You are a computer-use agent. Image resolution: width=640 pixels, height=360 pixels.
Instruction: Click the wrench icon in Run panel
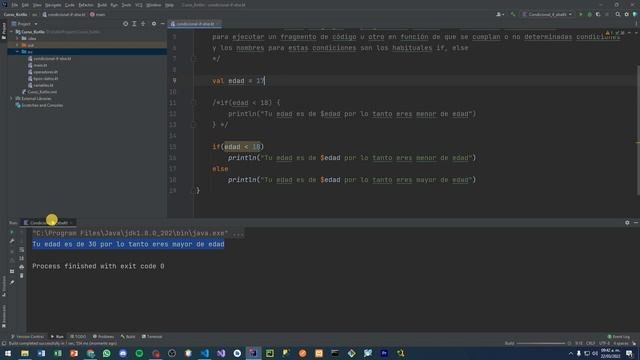click(x=12, y=241)
